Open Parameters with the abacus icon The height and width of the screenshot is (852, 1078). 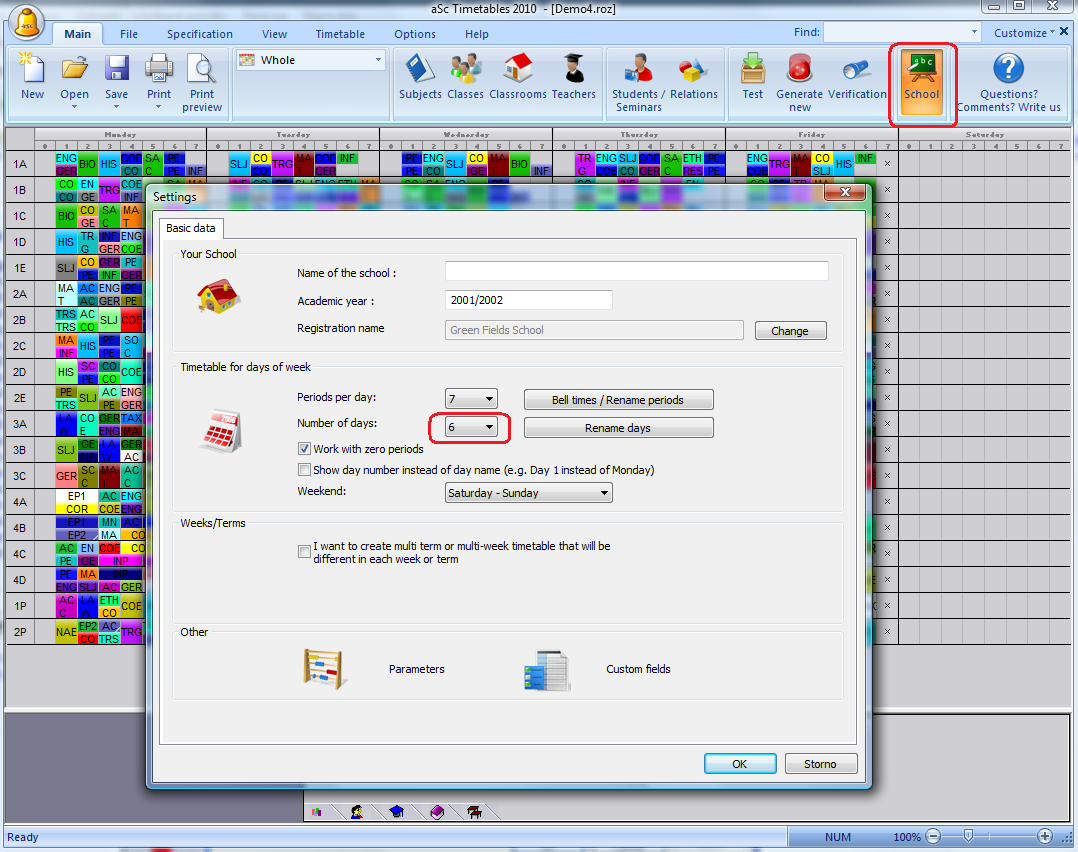click(325, 669)
